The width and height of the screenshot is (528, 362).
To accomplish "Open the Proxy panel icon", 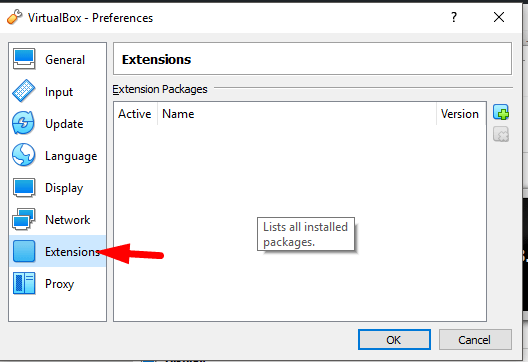I will click(x=24, y=283).
